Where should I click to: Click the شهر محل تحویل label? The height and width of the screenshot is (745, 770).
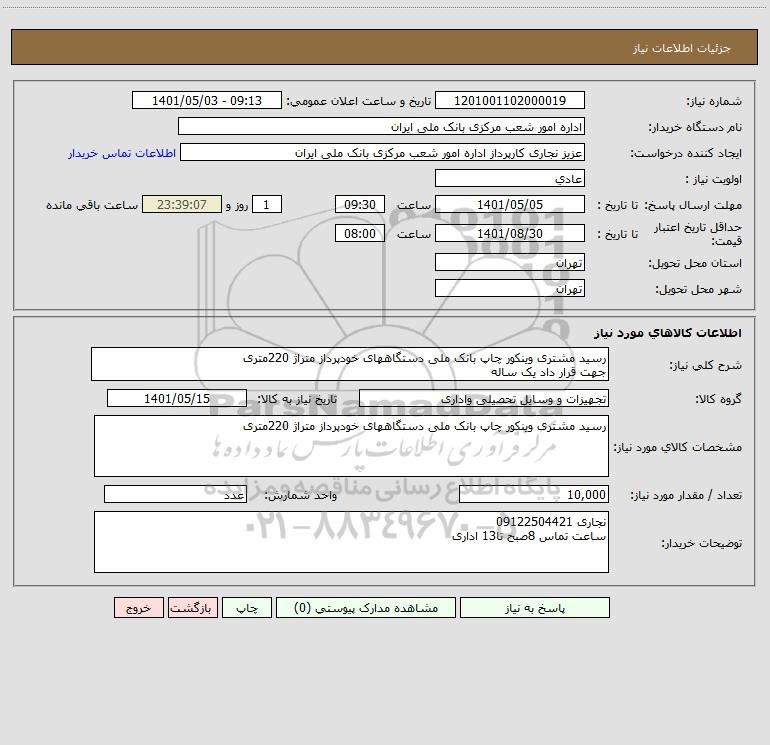(x=699, y=289)
